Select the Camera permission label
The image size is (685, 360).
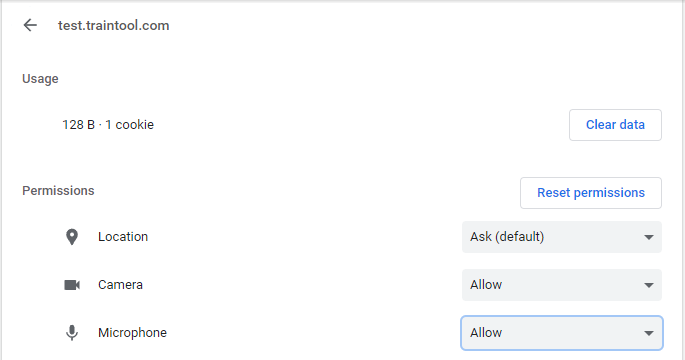click(x=120, y=285)
